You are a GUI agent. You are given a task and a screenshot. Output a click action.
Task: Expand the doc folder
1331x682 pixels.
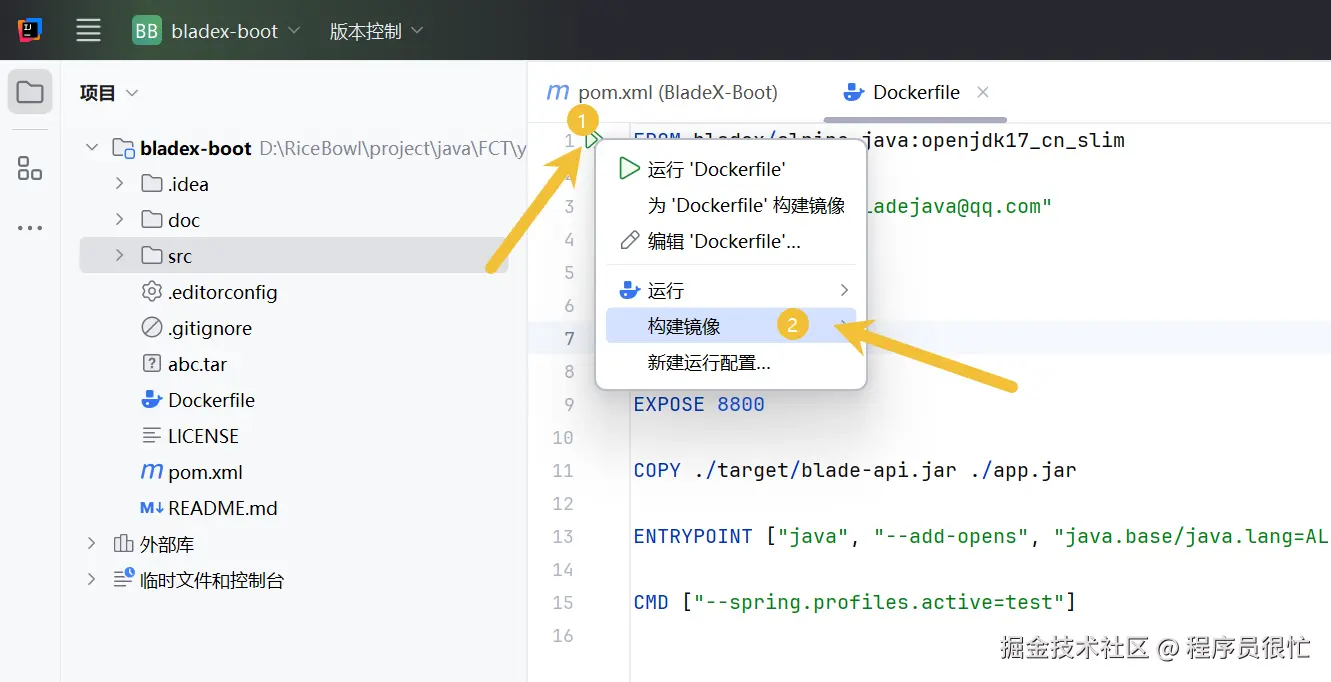(x=120, y=220)
